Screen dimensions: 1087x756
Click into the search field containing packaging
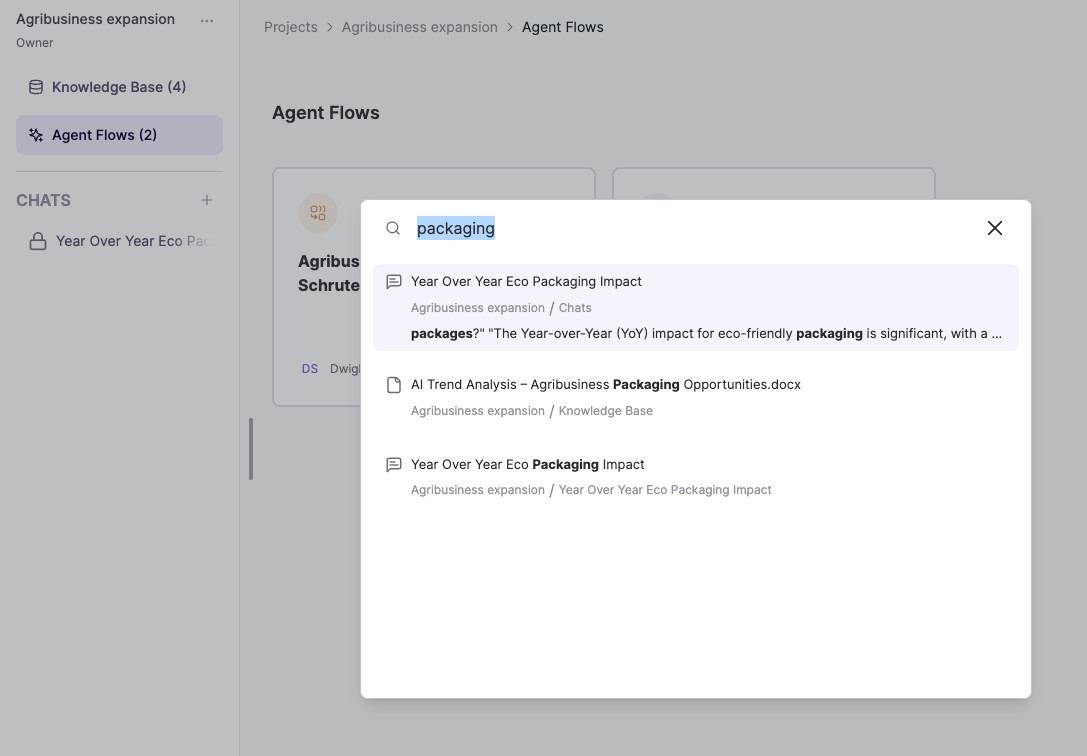693,228
